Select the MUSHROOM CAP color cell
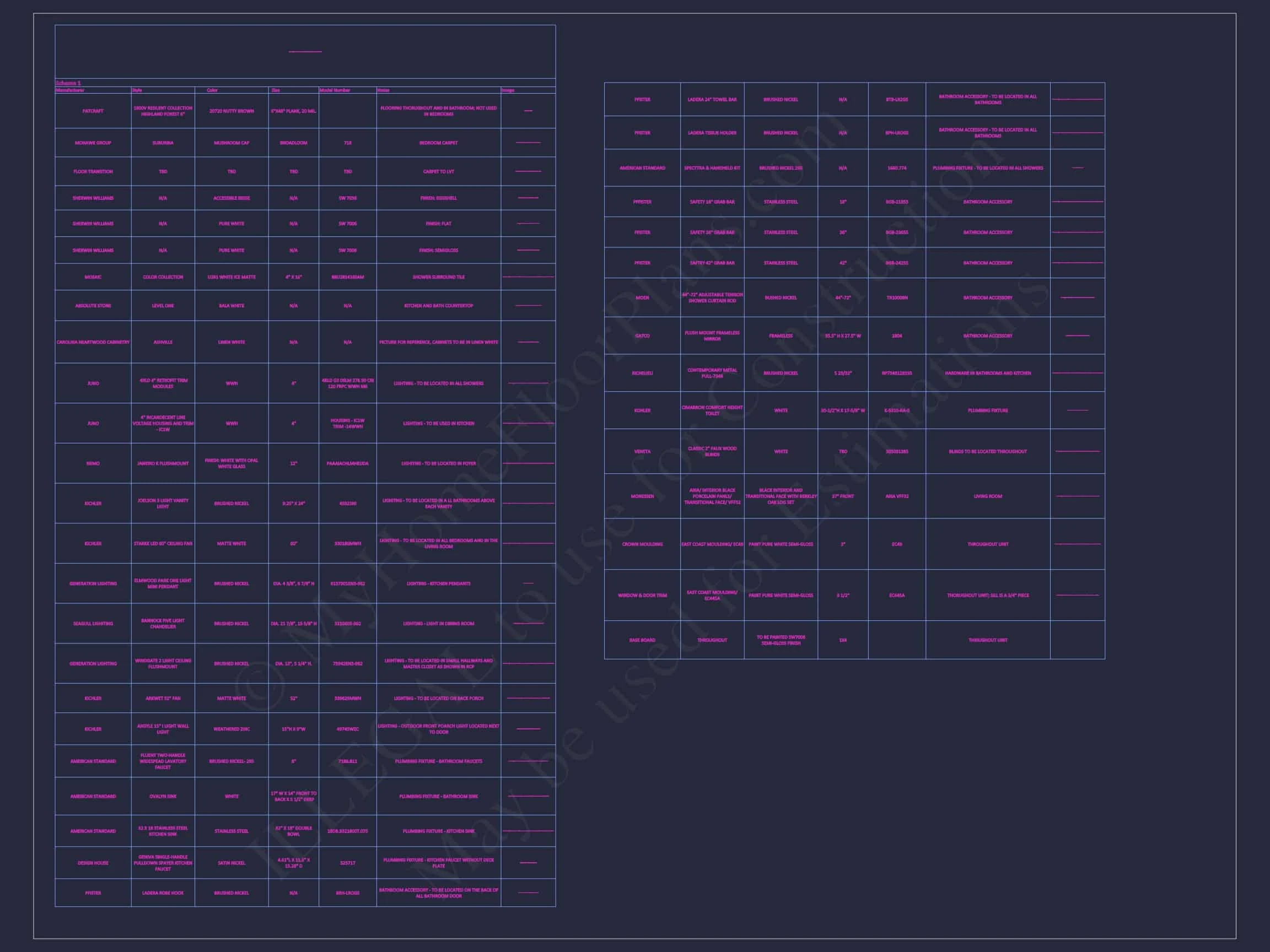This screenshot has height=952, width=1270. coord(232,143)
